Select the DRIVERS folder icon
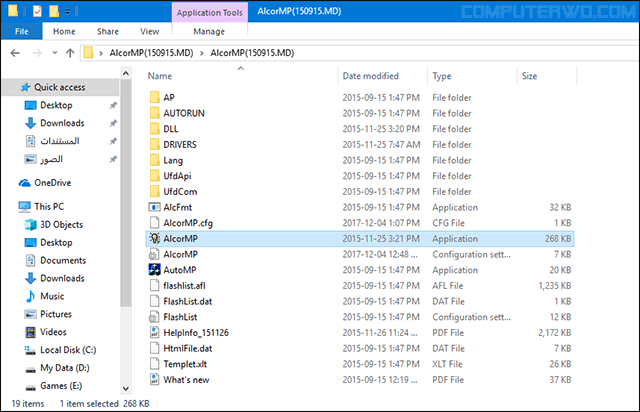 (x=154, y=144)
